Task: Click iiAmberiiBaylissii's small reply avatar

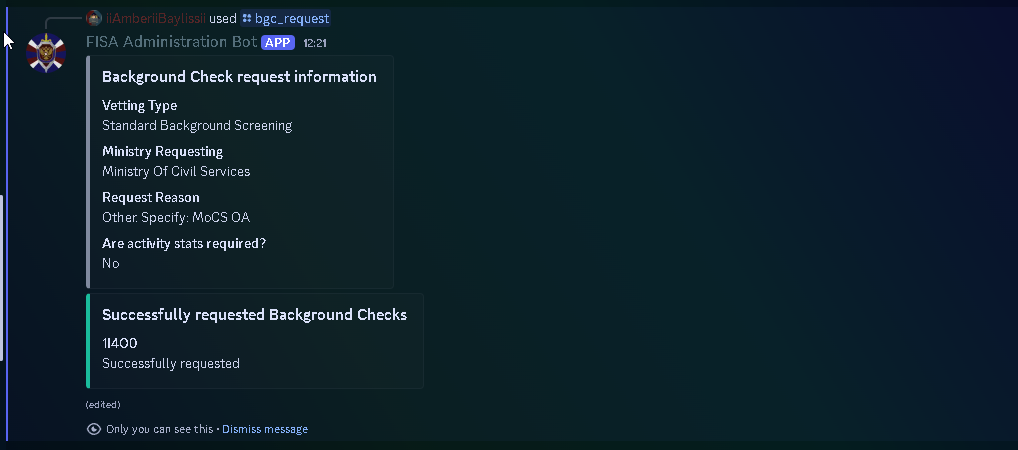Action: [94, 18]
